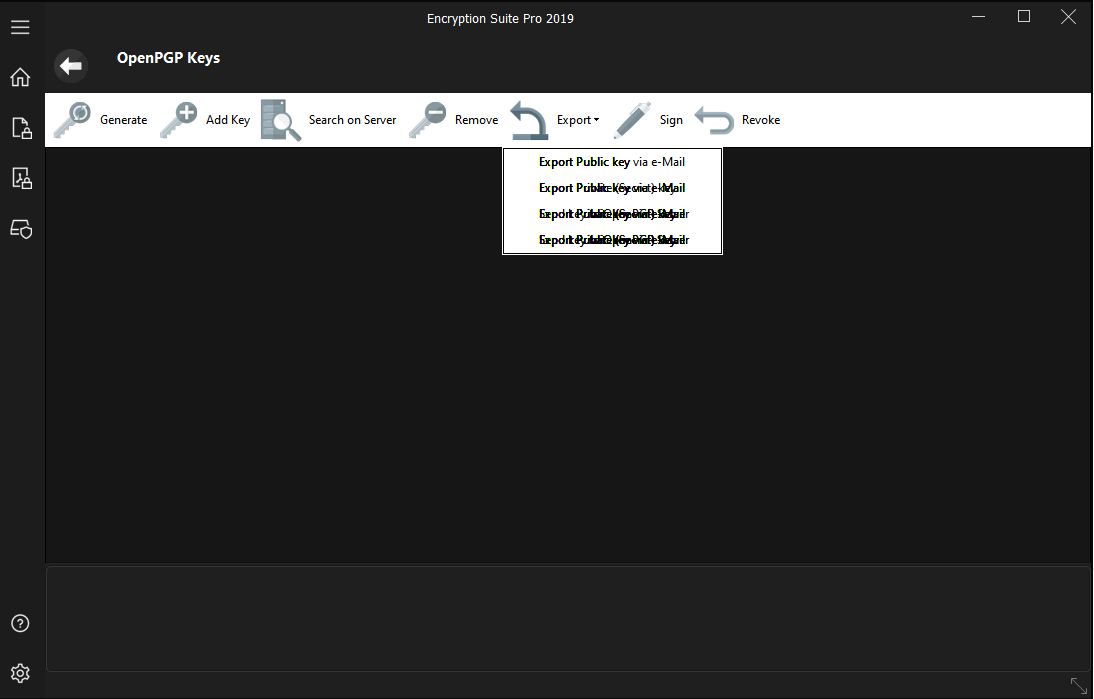1094x699 pixels.
Task: Click the Encryption Suite Pro 2019 title
Action: click(x=500, y=19)
